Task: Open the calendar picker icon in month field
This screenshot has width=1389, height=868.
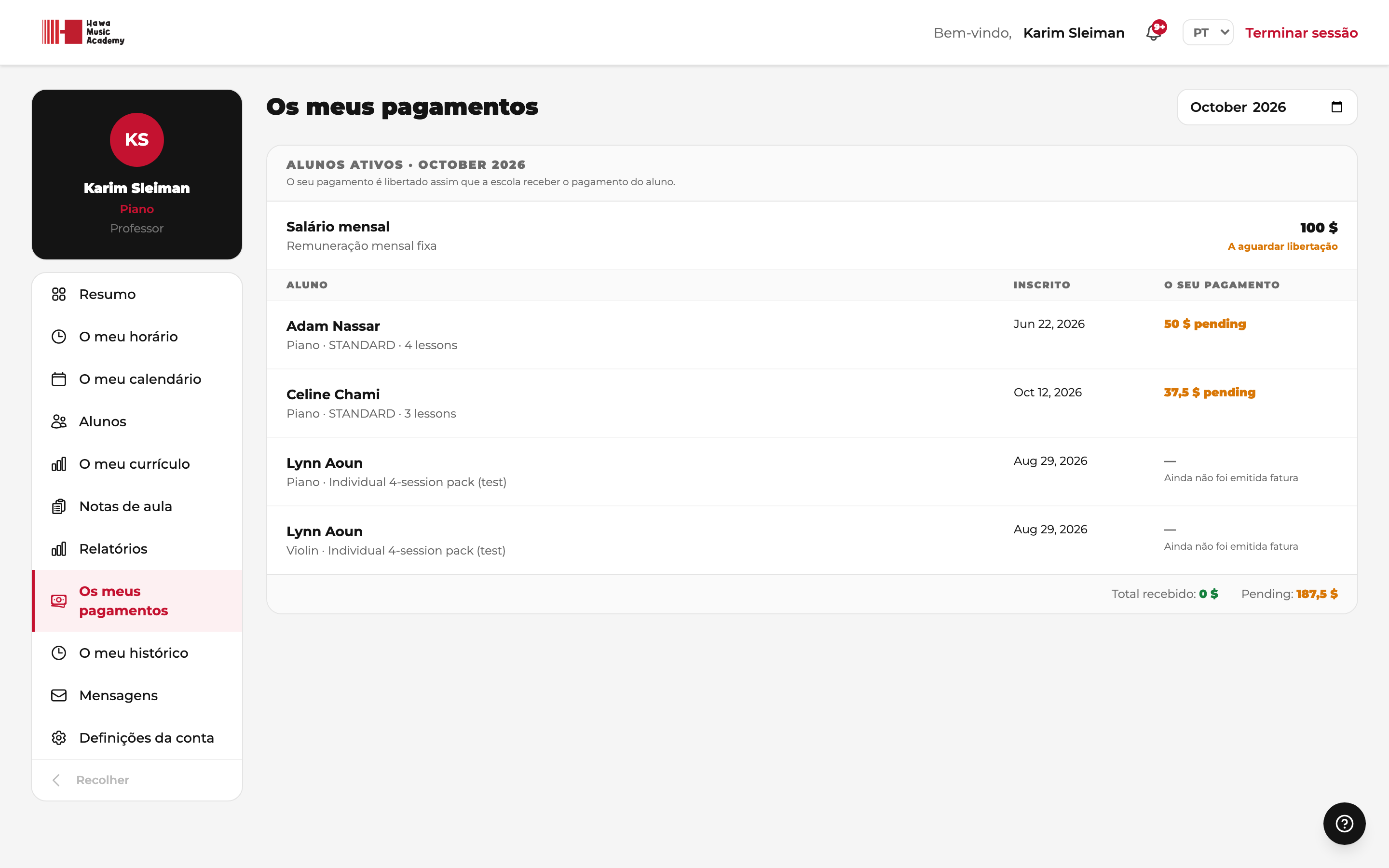Action: [1336, 107]
